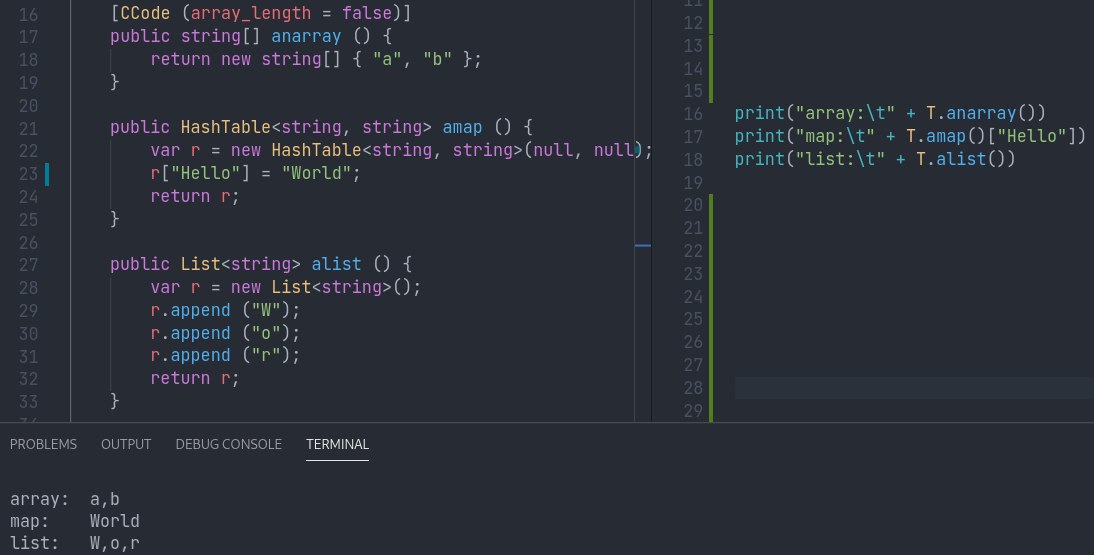Screen dimensions: 1094x555
Task: Click line number 23 in left editor
Action: click(x=29, y=174)
